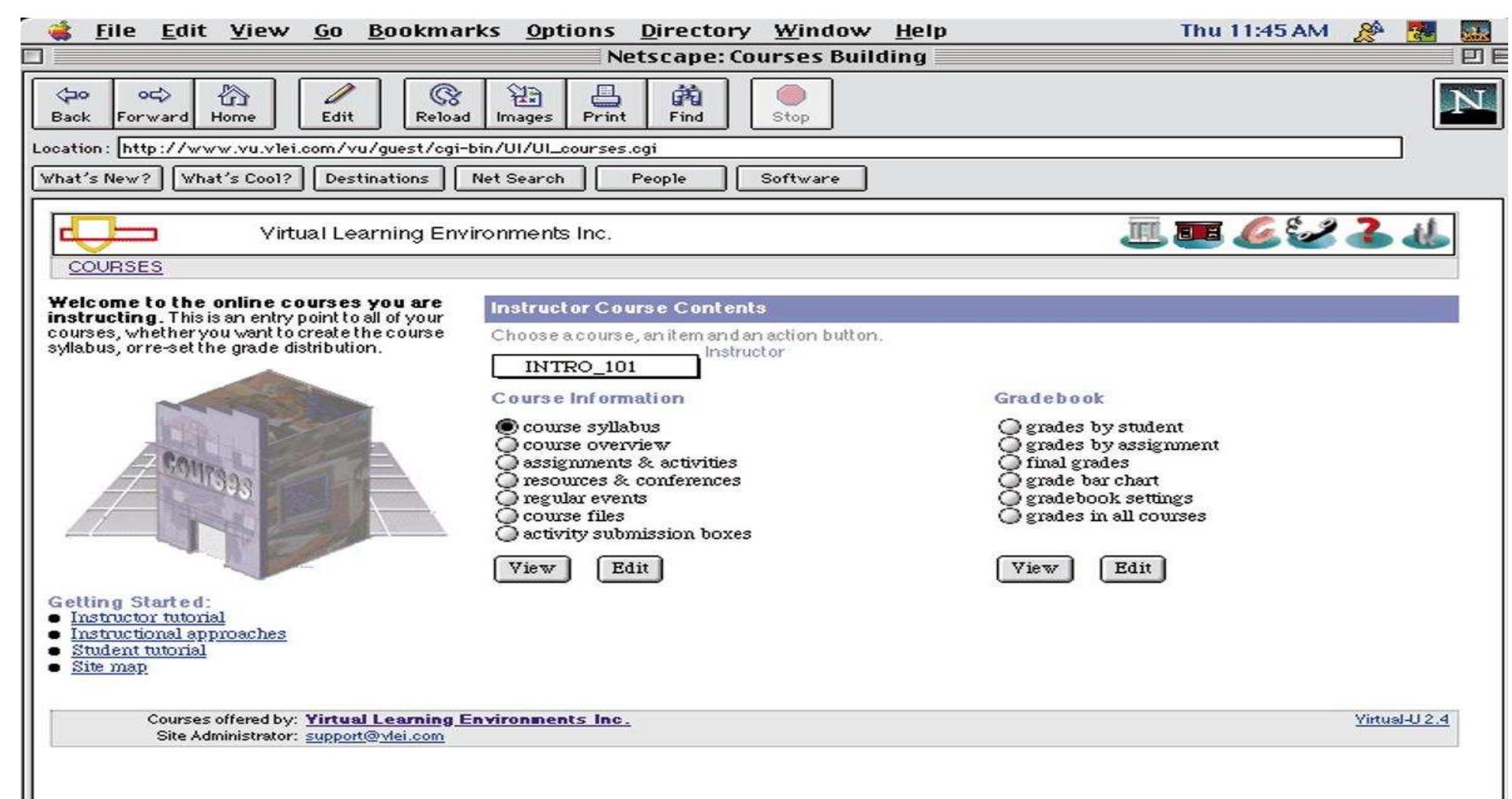Click the What's Cool? directory button
This screenshot has height=799, width=1512.
tap(237, 178)
